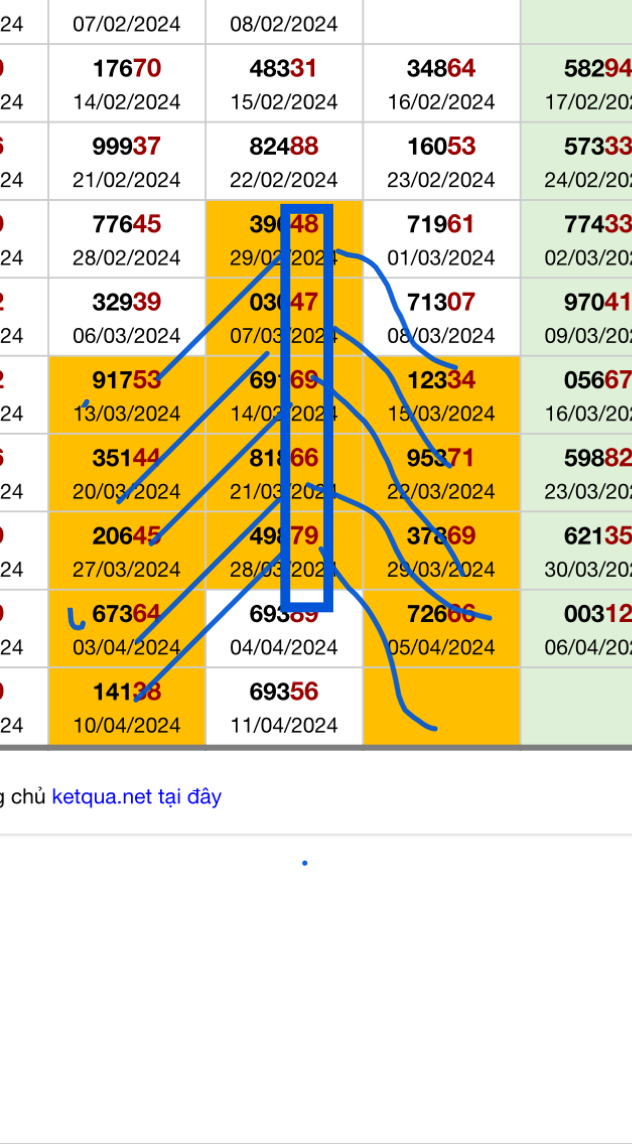
Task: Select the date 08/02/2024
Action: pos(284,24)
